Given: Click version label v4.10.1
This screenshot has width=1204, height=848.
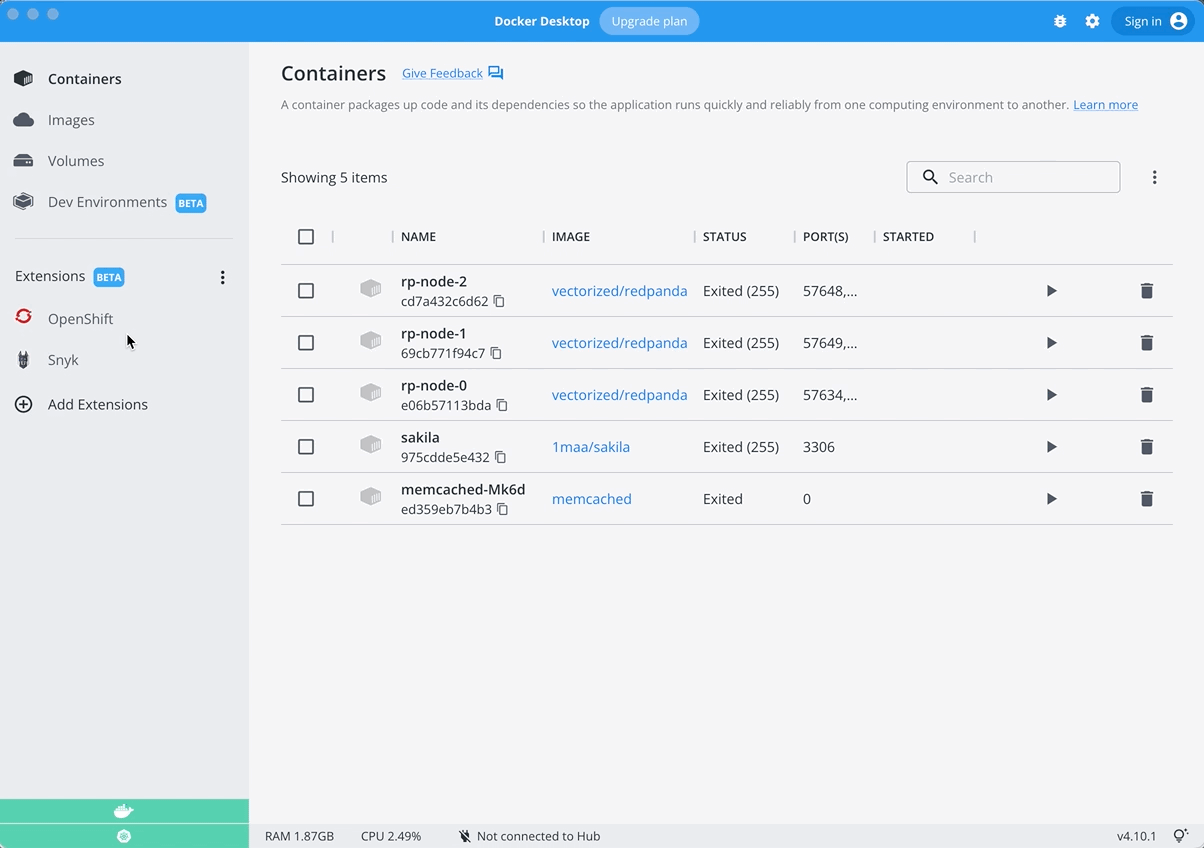Looking at the screenshot, I should [1136, 836].
